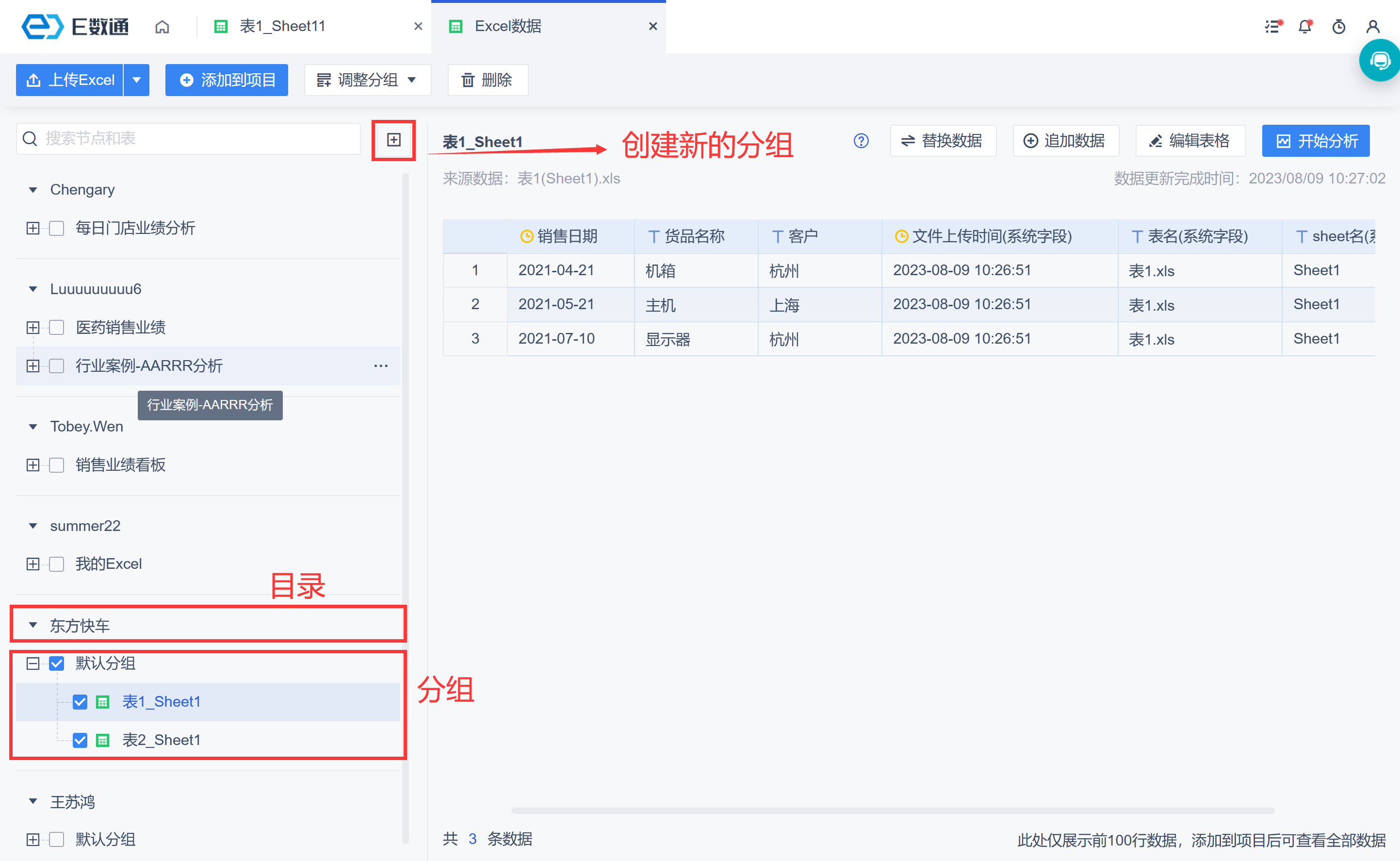This screenshot has height=861, width=1400.
Task: Uncheck the 表2_Sheet1 checkbox
Action: pyautogui.click(x=80, y=740)
